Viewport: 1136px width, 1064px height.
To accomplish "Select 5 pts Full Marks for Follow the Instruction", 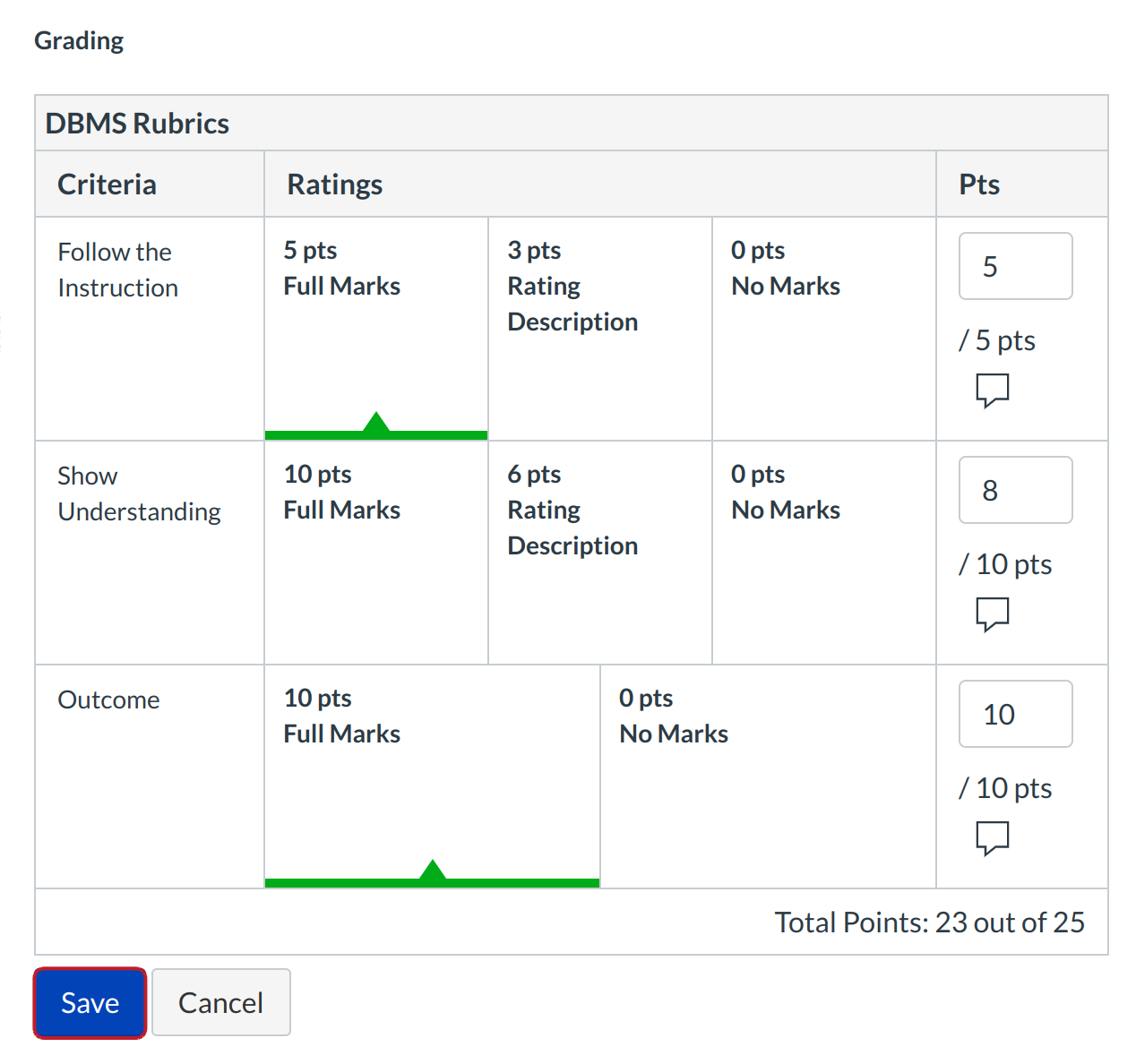I will [375, 328].
